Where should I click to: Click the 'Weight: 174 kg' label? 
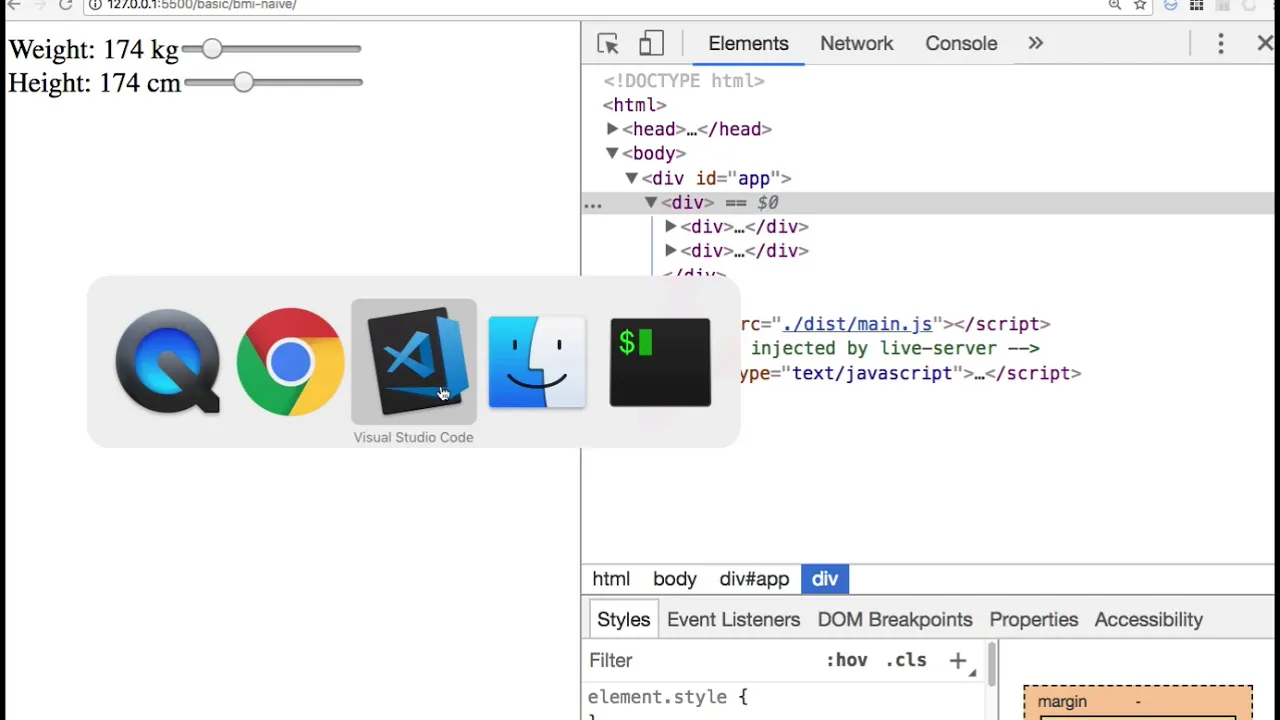coord(93,49)
